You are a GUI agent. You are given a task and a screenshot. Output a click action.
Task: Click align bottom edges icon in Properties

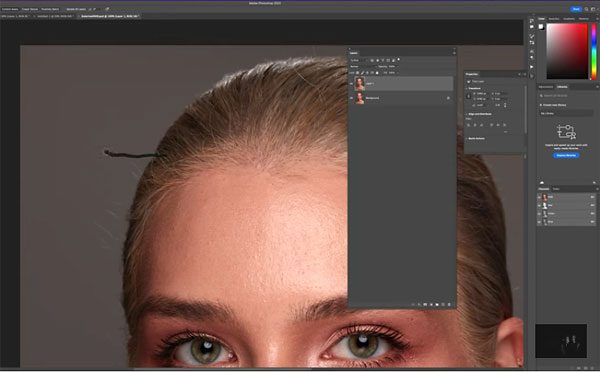(505, 125)
